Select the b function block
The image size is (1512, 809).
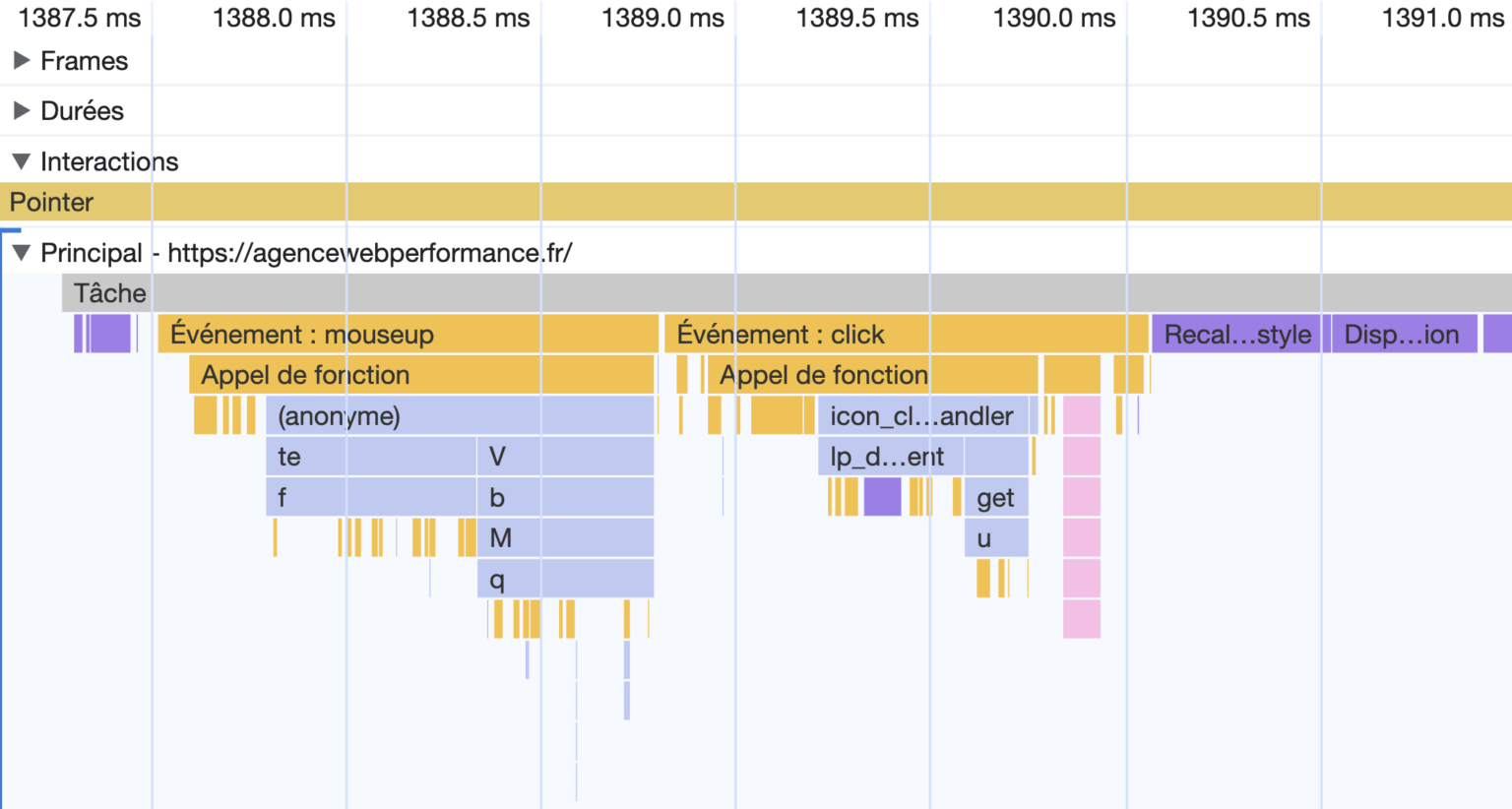coord(566,497)
